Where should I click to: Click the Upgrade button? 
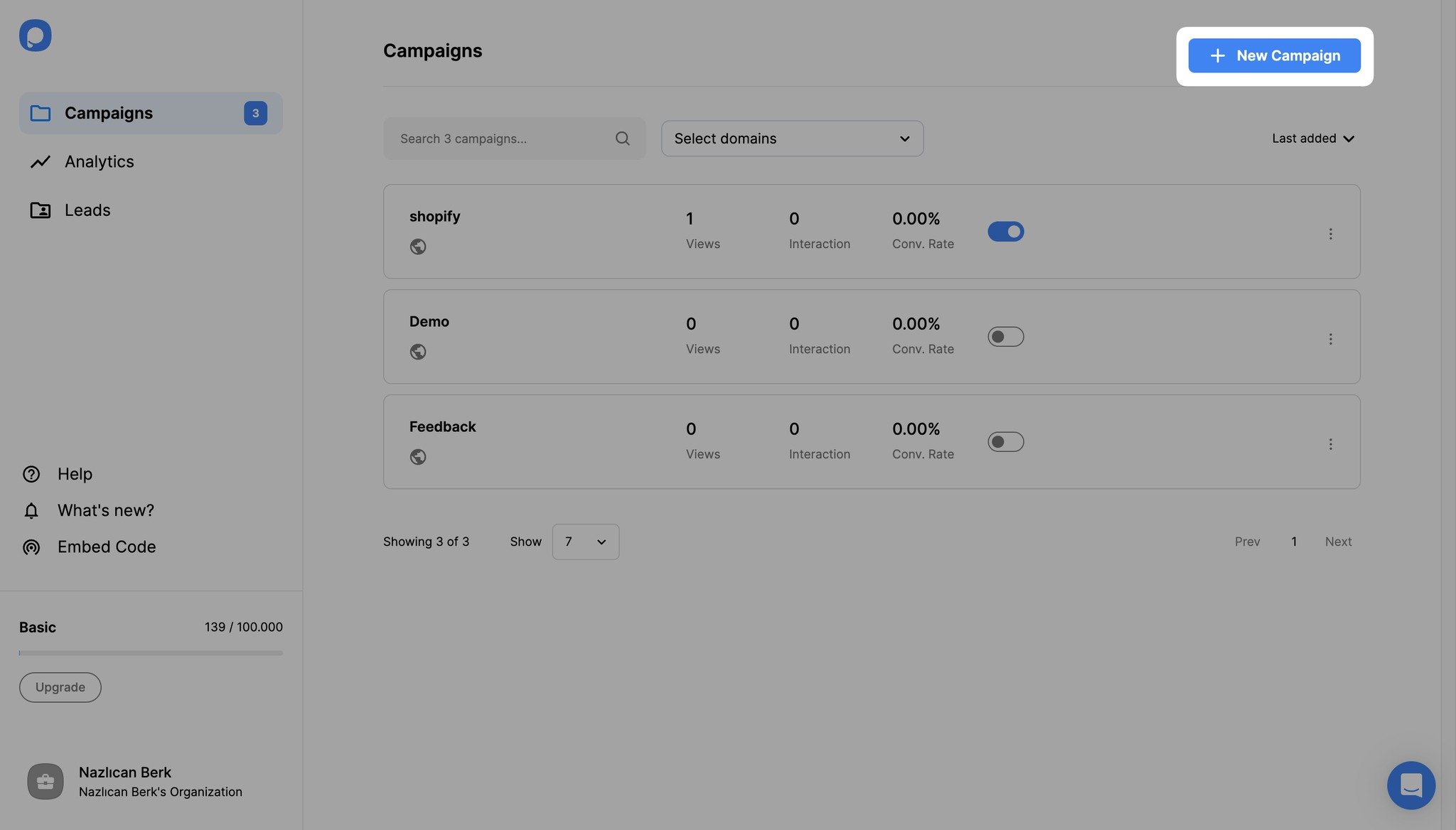tap(60, 687)
